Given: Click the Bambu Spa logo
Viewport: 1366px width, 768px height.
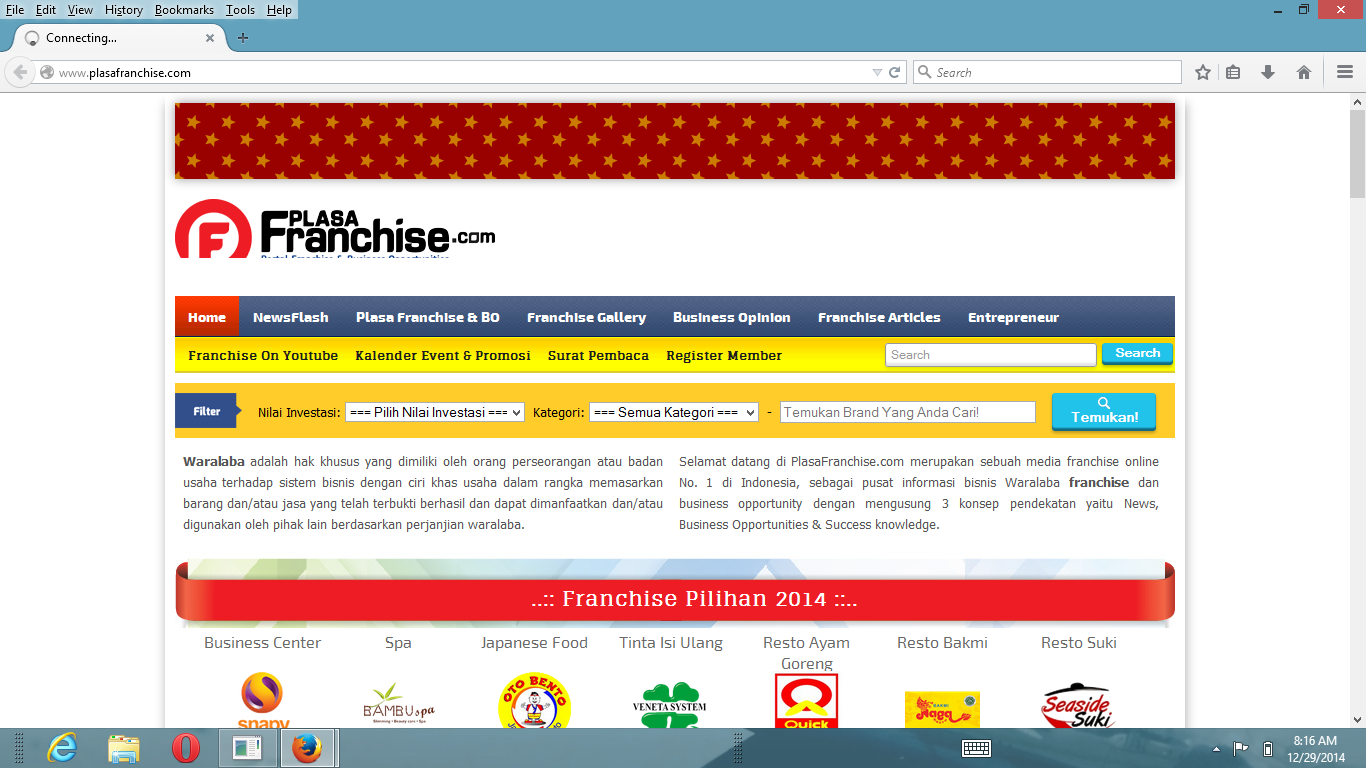Looking at the screenshot, I should tap(398, 704).
